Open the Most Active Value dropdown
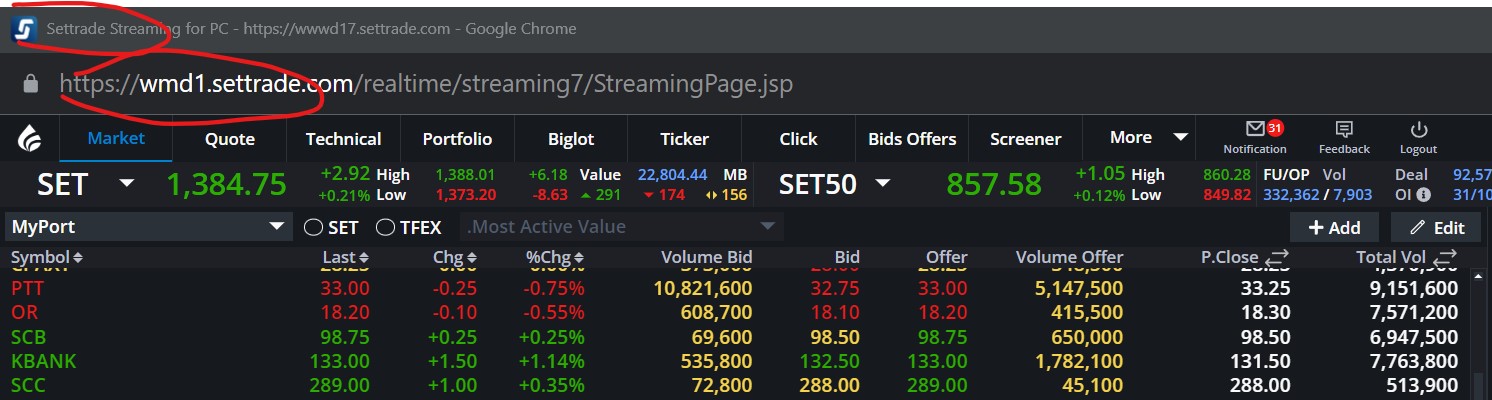Image resolution: width=1492 pixels, height=400 pixels. [622, 227]
